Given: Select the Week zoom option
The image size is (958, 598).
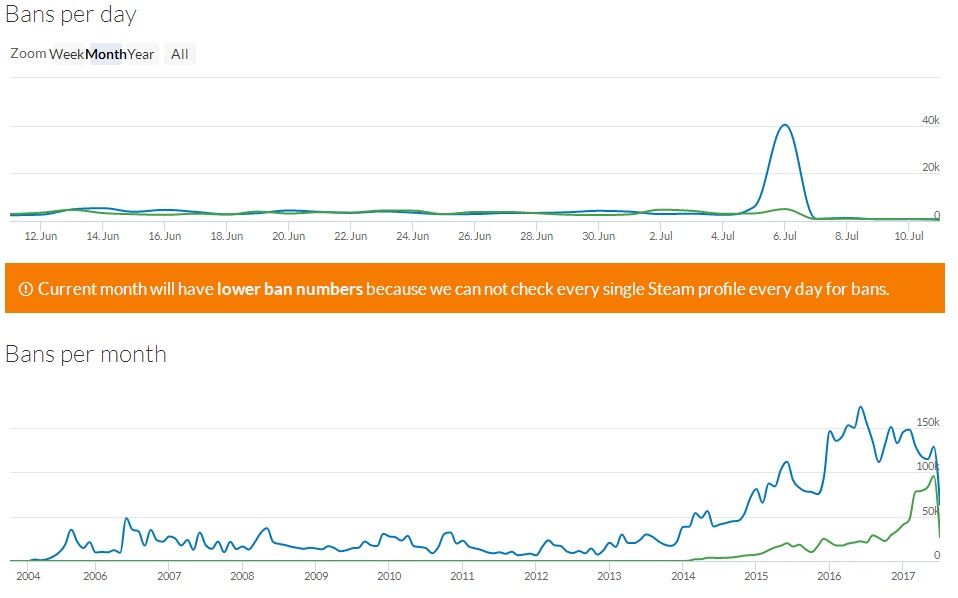Looking at the screenshot, I should click(x=67, y=54).
